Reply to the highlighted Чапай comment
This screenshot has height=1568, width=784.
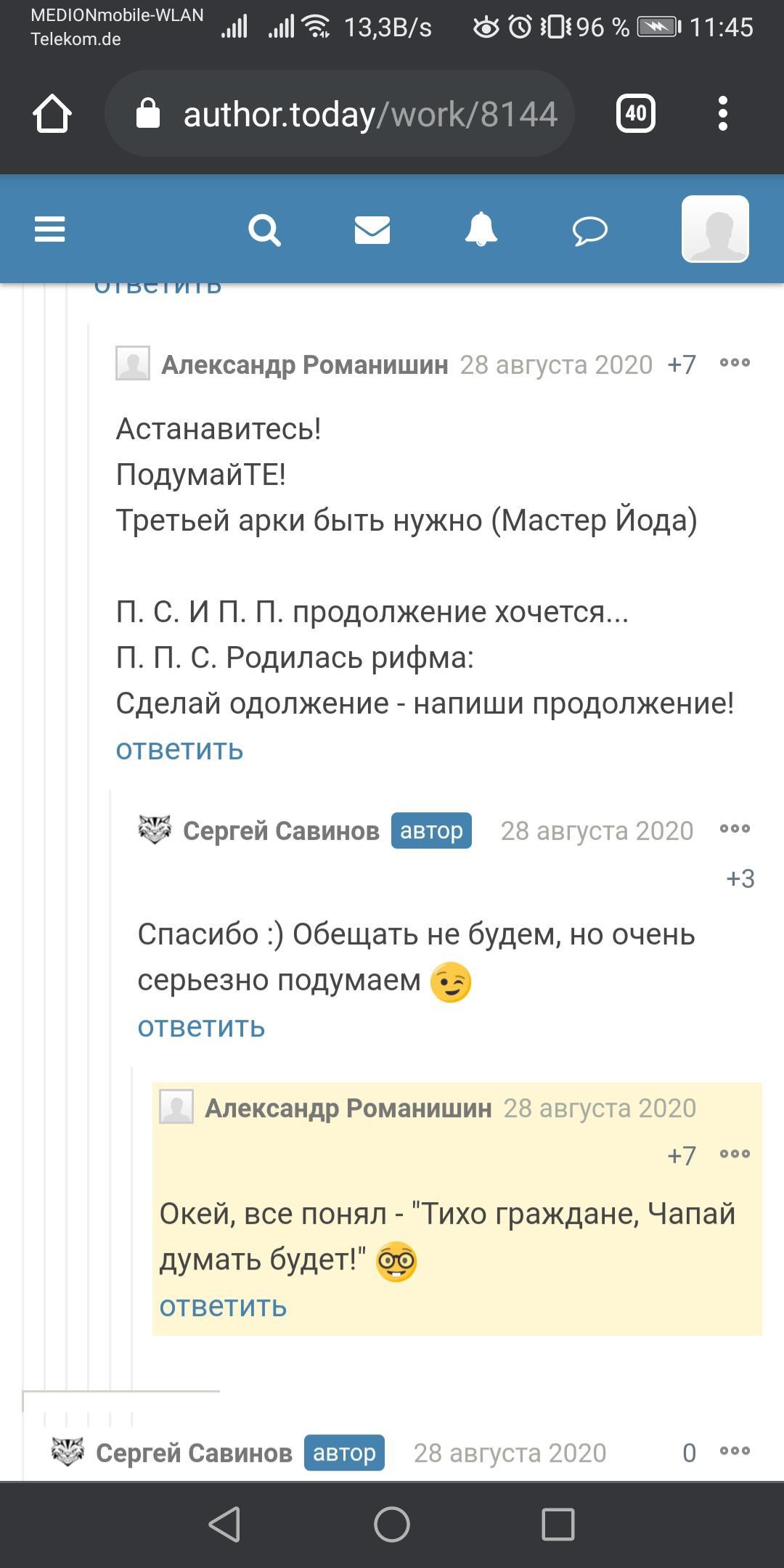click(x=223, y=1307)
